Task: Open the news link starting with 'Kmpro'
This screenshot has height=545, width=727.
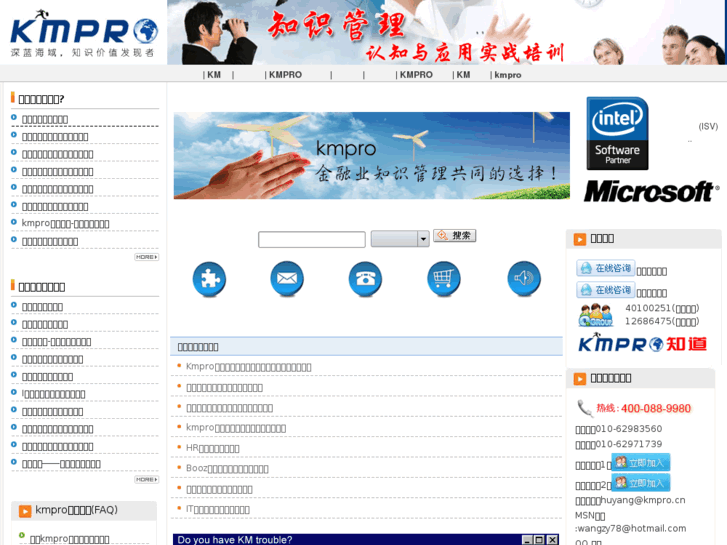Action: (x=249, y=366)
